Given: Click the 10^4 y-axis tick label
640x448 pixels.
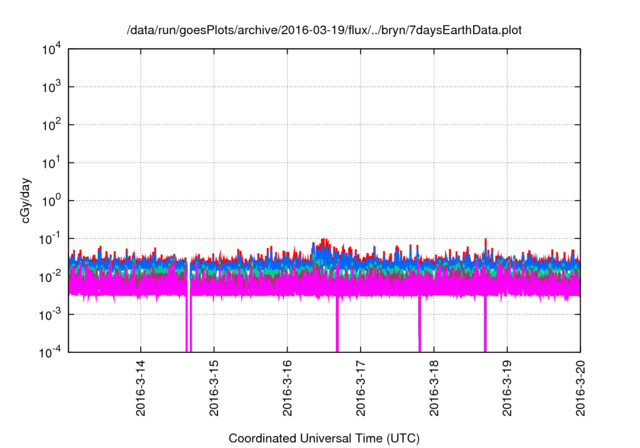Looking at the screenshot, I should coord(52,49).
